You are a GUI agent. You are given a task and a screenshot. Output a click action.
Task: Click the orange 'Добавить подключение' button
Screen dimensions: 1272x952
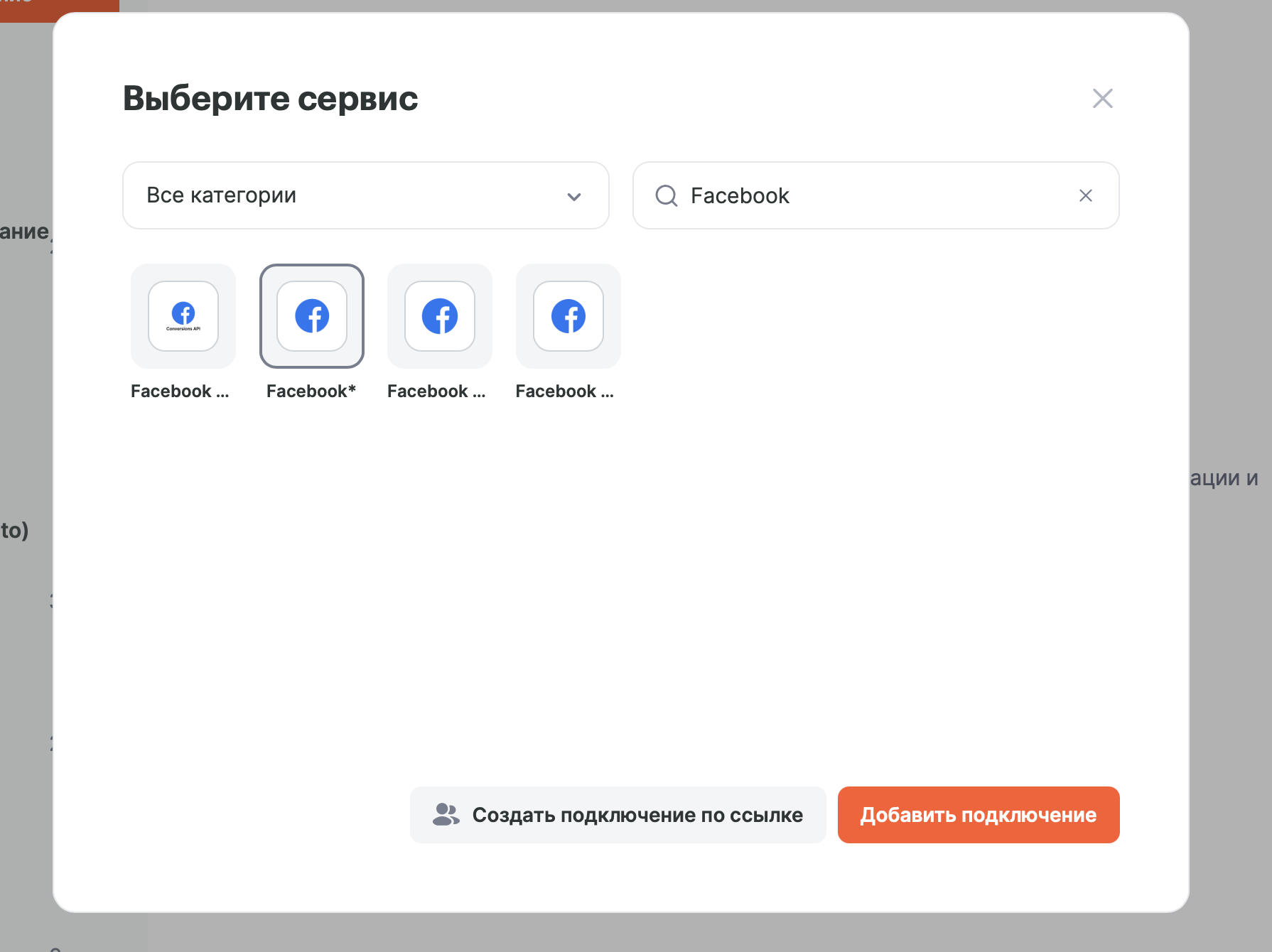coord(979,815)
